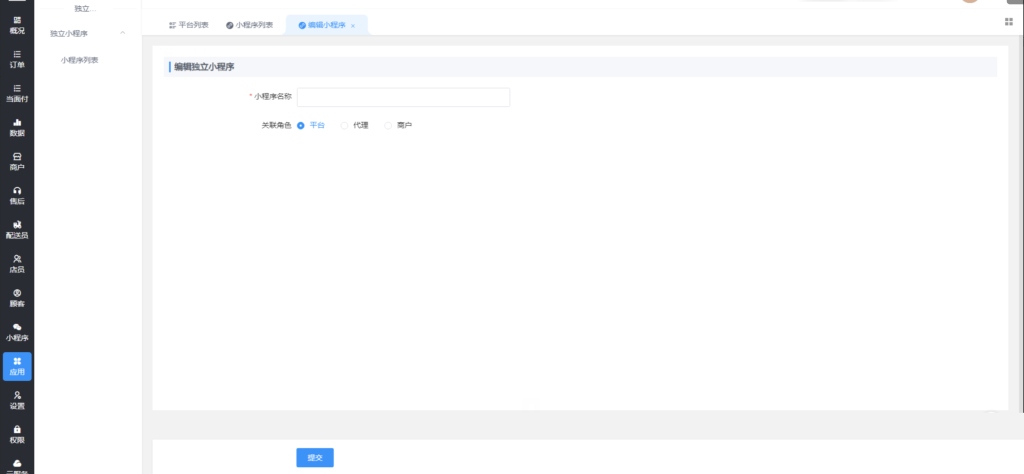The height and width of the screenshot is (474, 1024).
Task: Click the grid icon at top right
Action: coord(1008,22)
